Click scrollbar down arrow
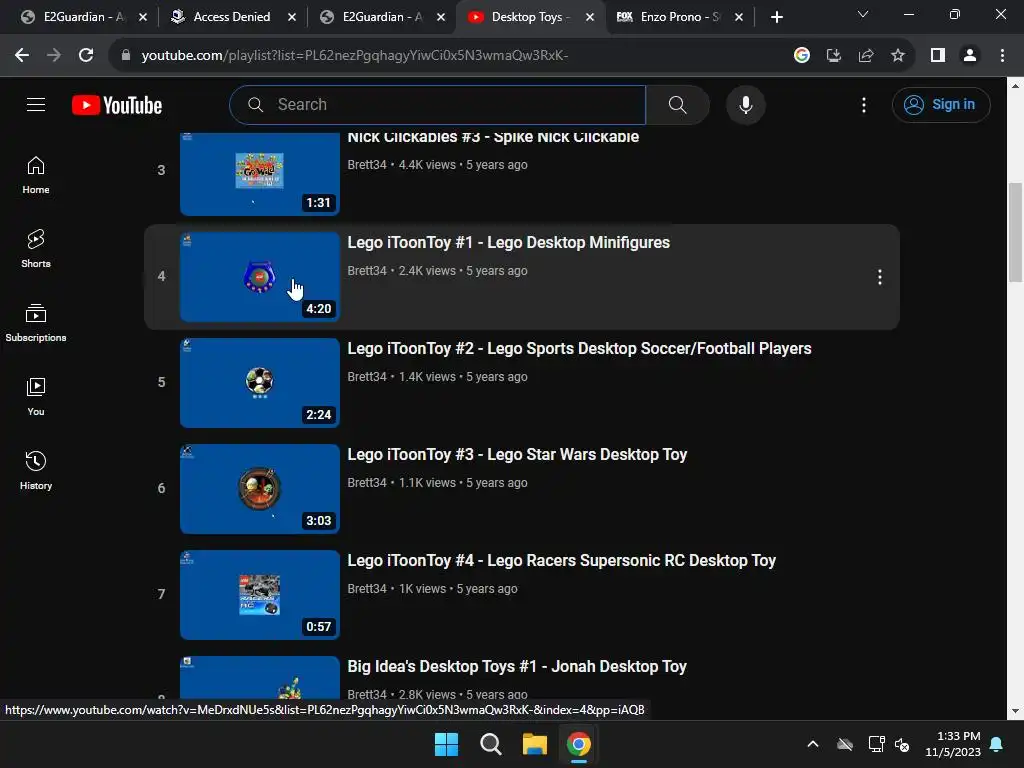The image size is (1024, 768). coord(1016,711)
